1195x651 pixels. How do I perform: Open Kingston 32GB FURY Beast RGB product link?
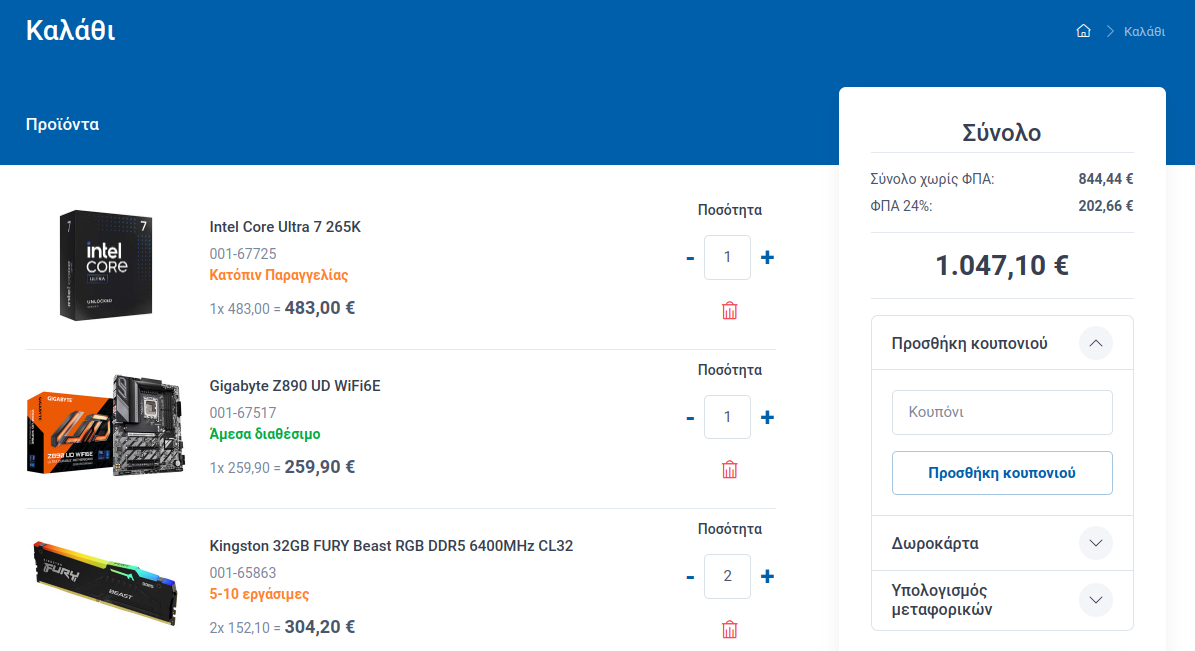[391, 546]
